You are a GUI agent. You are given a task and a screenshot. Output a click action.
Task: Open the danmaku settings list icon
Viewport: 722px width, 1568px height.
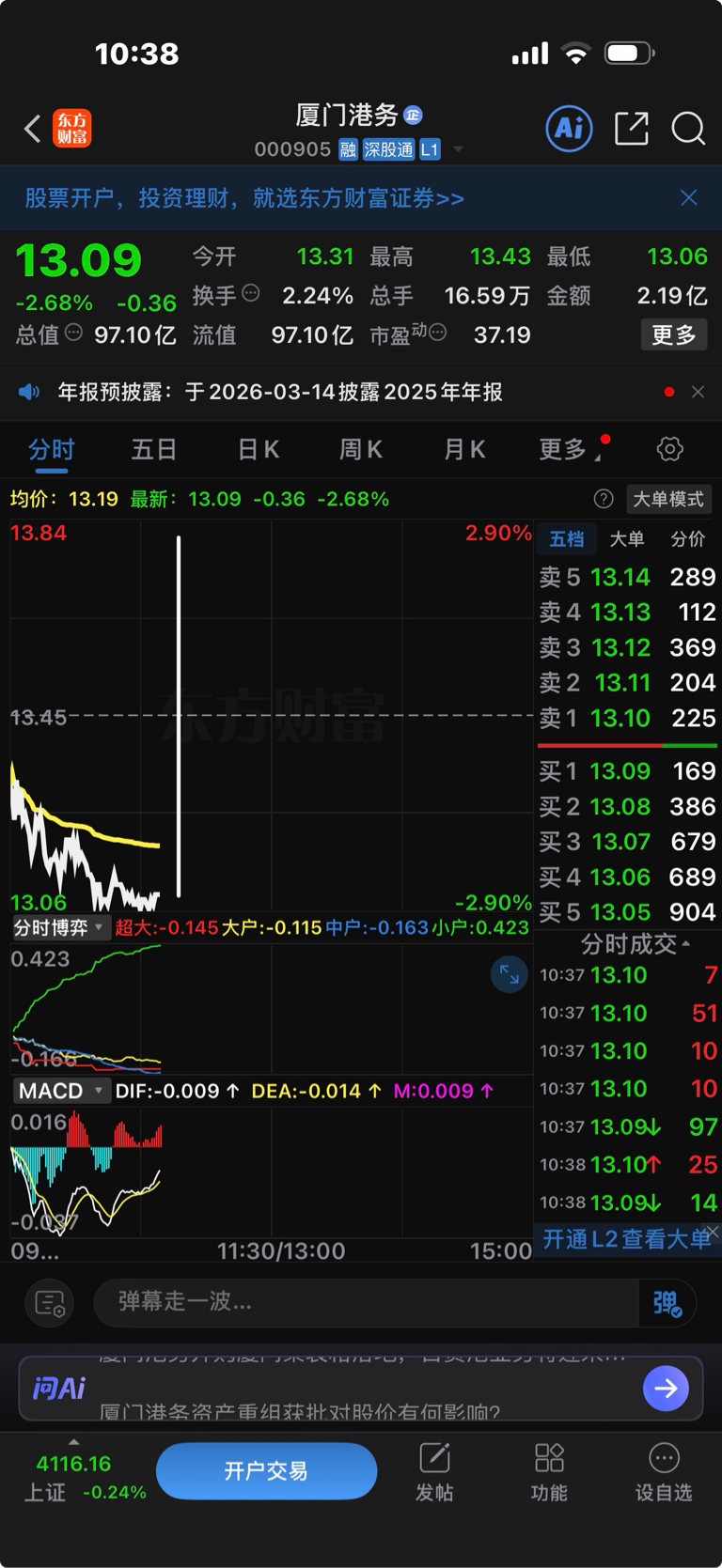(x=49, y=1303)
